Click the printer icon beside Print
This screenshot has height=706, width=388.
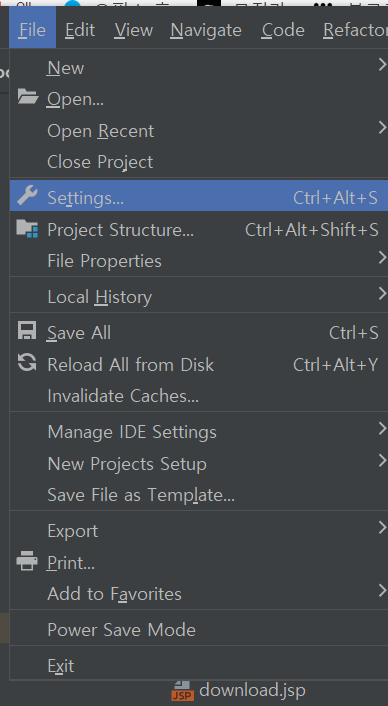[27, 562]
